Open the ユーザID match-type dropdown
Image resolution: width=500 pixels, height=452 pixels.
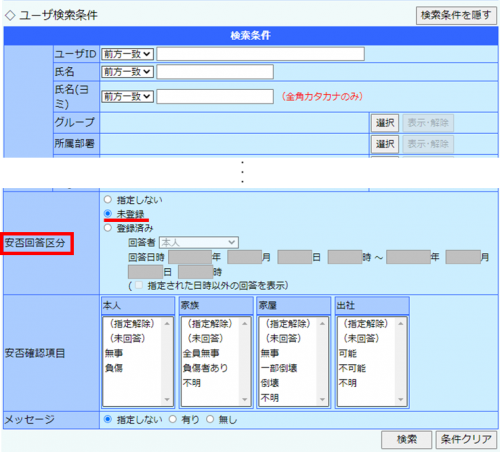click(x=127, y=54)
